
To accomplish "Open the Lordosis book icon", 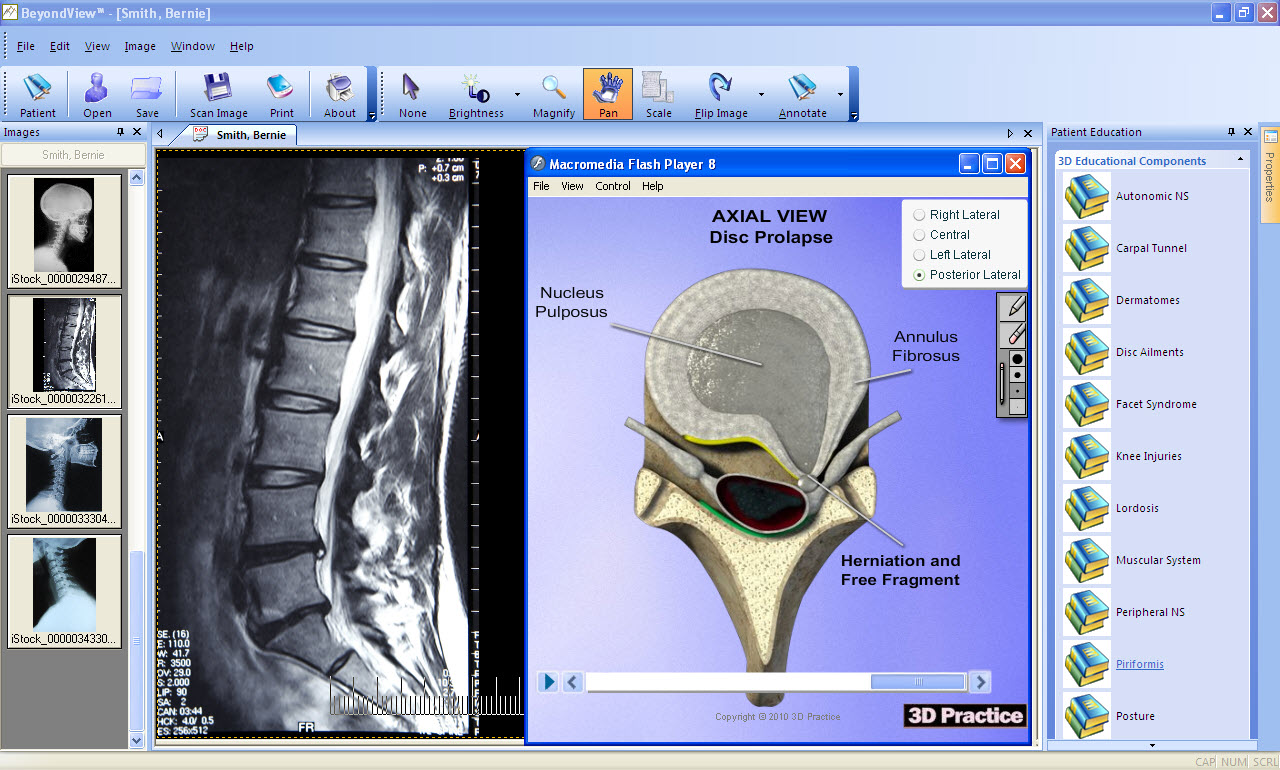I will click(x=1087, y=509).
